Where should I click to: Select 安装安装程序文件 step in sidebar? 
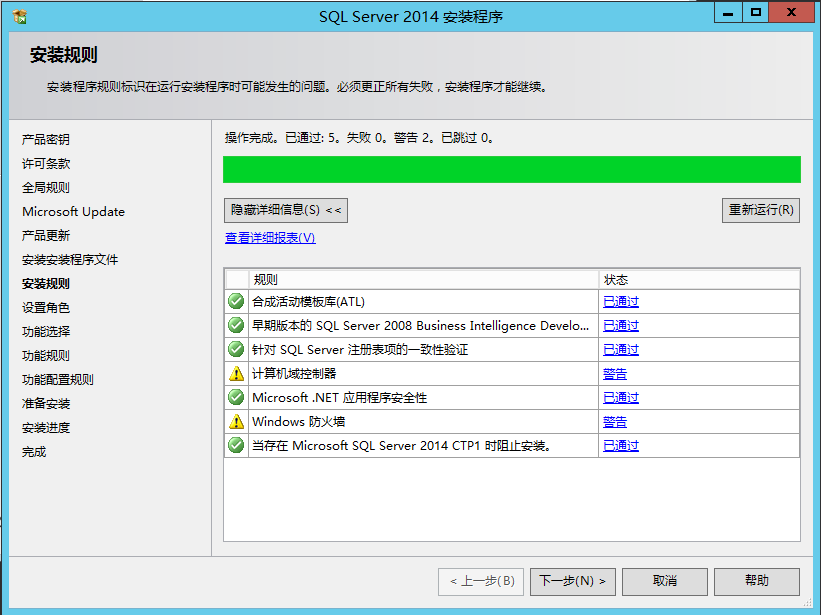(70, 260)
